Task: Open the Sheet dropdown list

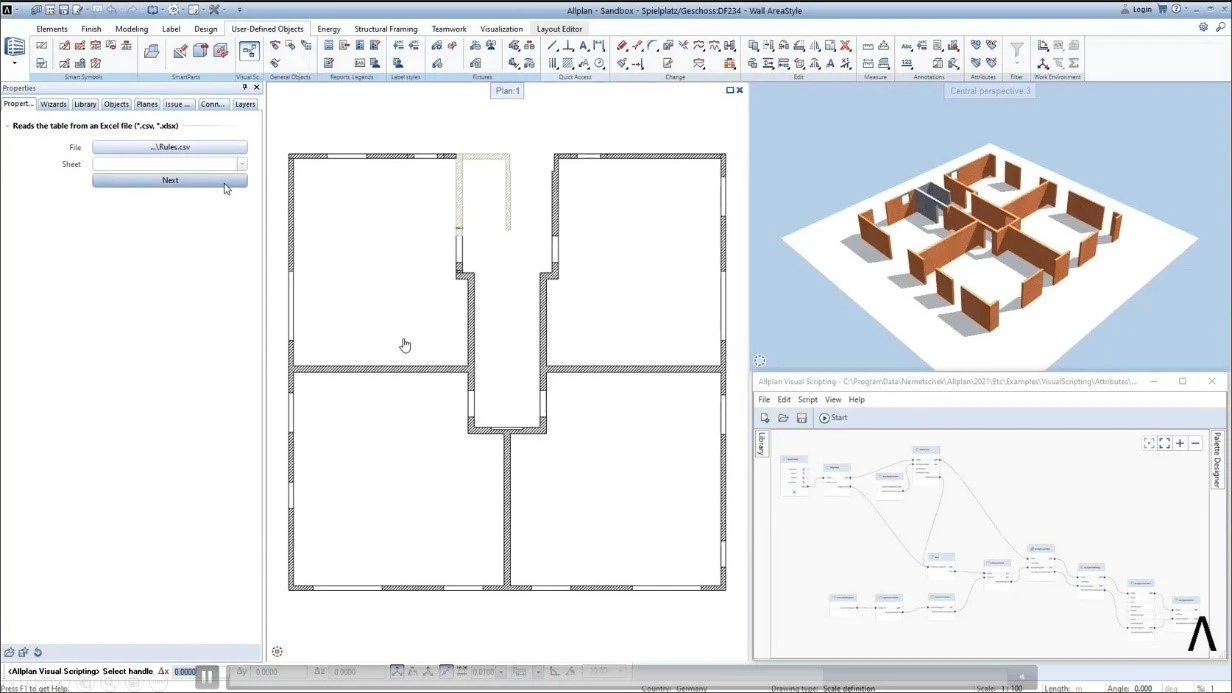Action: click(241, 164)
